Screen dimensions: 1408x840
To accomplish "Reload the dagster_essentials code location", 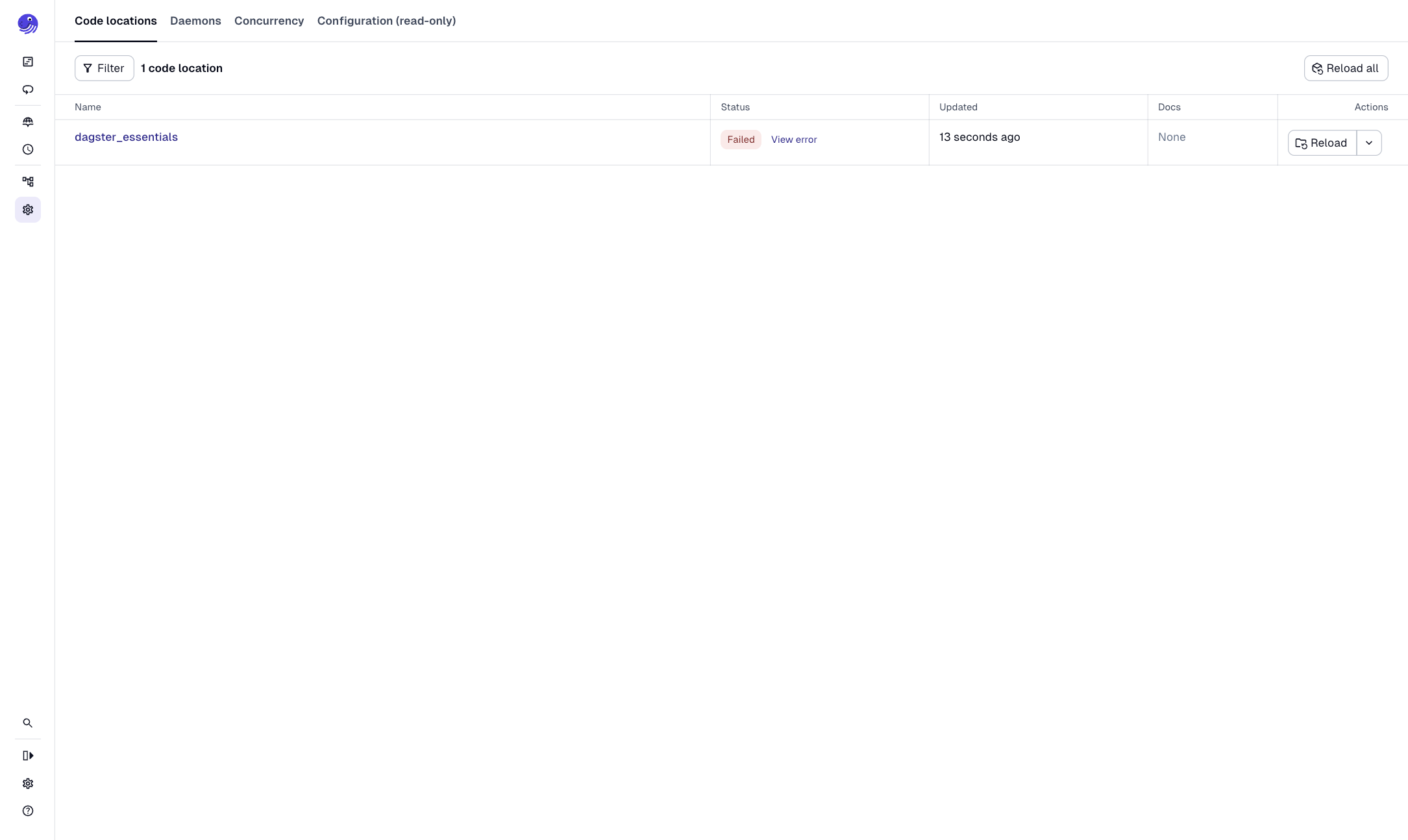I will click(1321, 142).
